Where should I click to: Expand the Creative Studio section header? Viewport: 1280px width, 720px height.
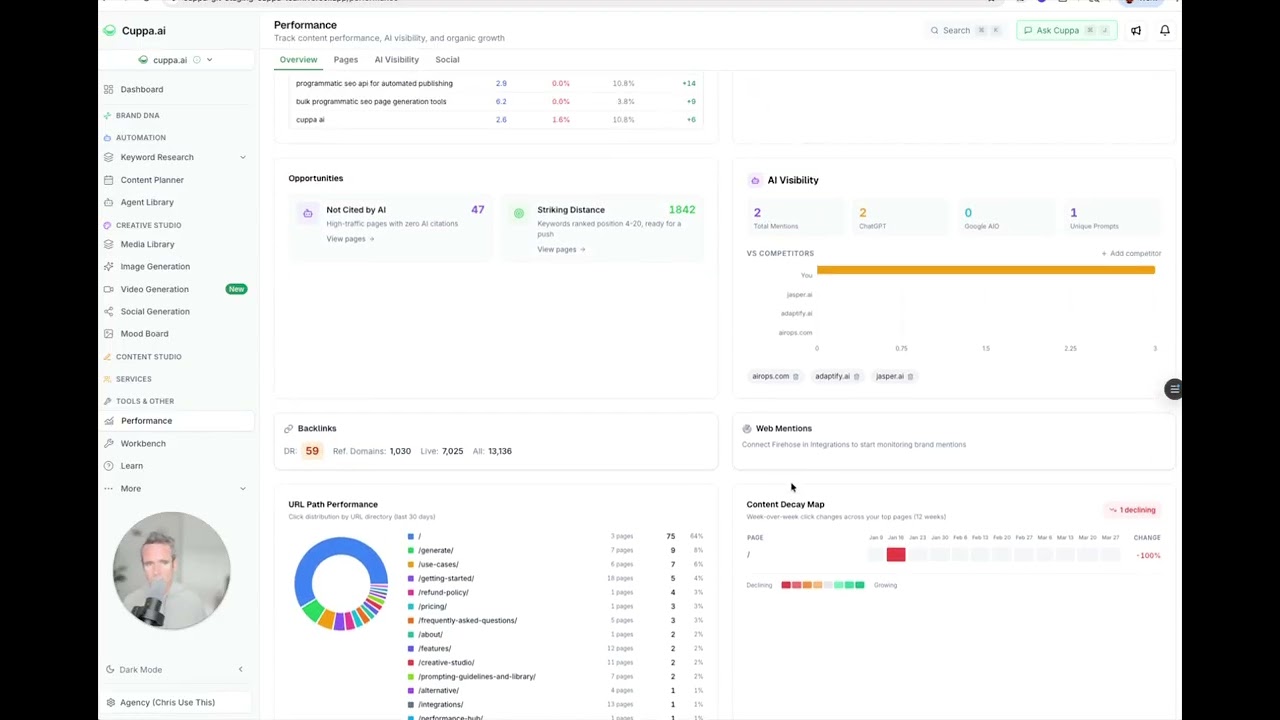(143, 226)
